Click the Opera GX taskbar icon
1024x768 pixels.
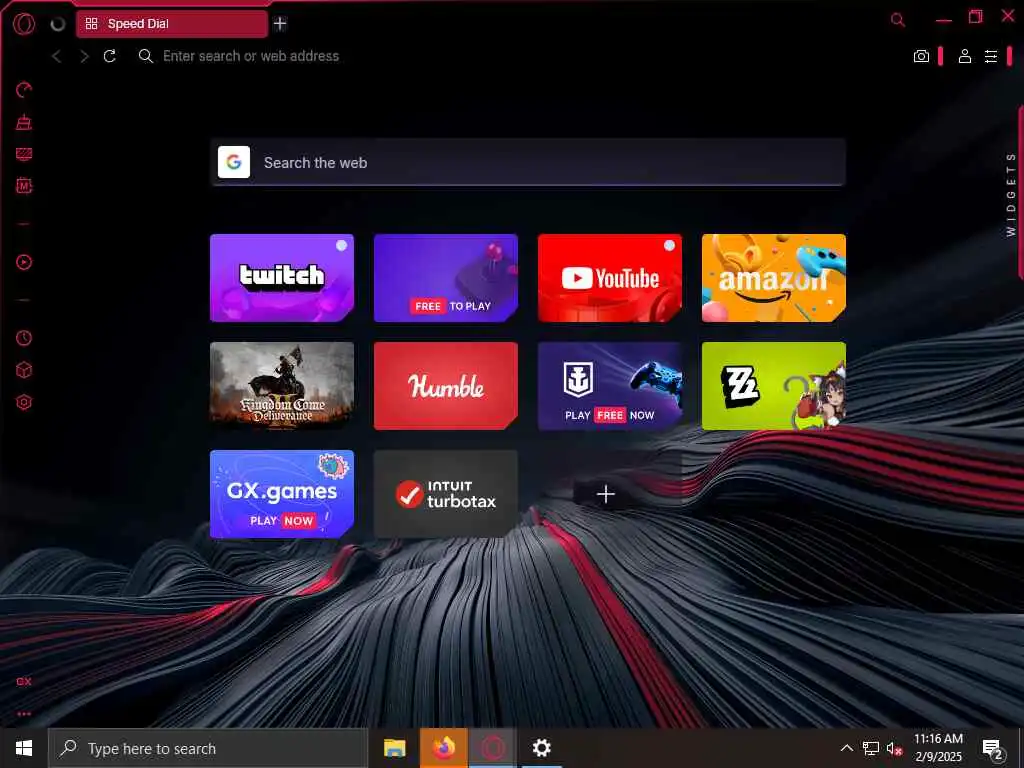(x=493, y=748)
